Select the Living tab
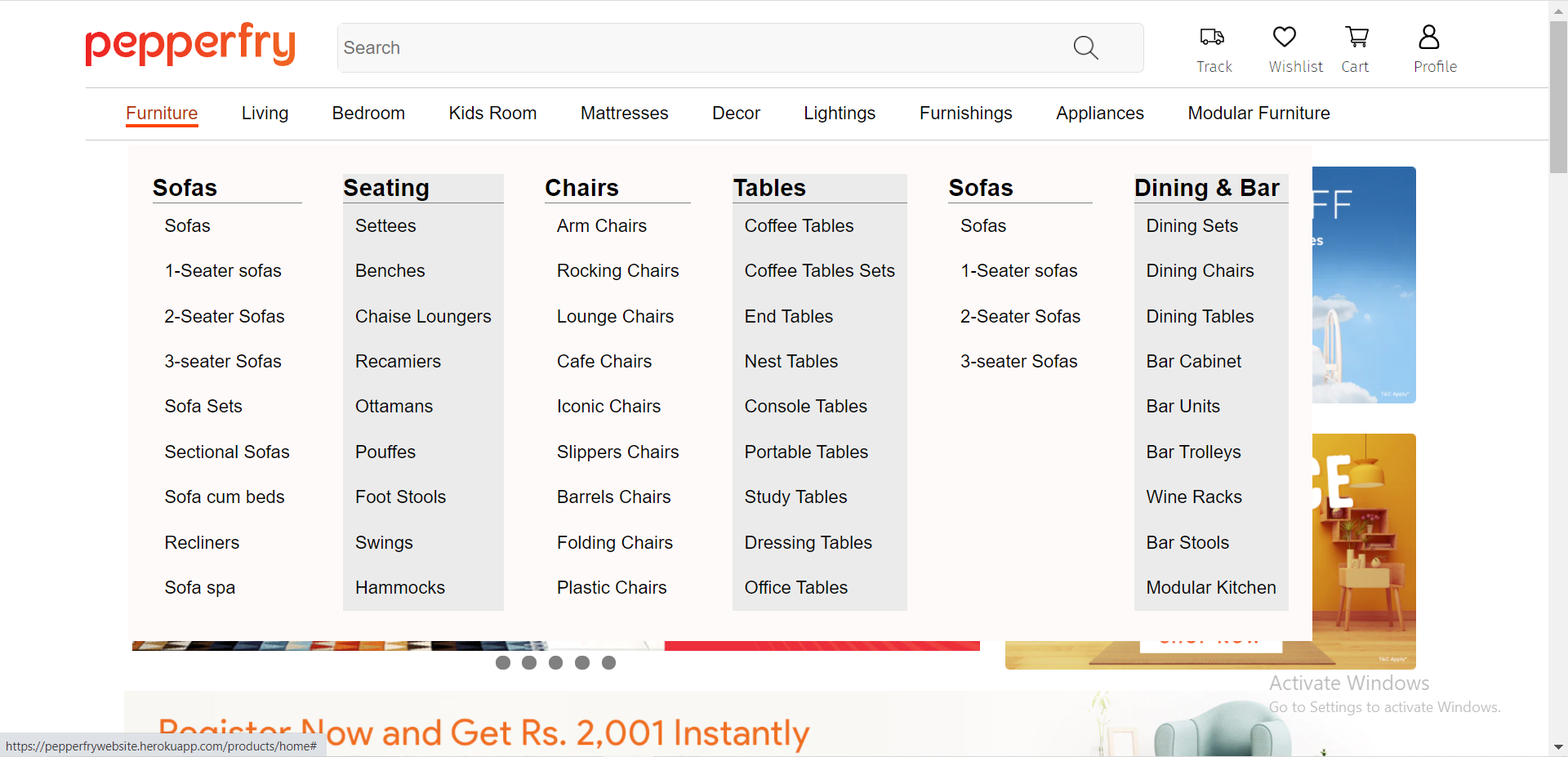This screenshot has width=1568, height=757. coord(265,113)
